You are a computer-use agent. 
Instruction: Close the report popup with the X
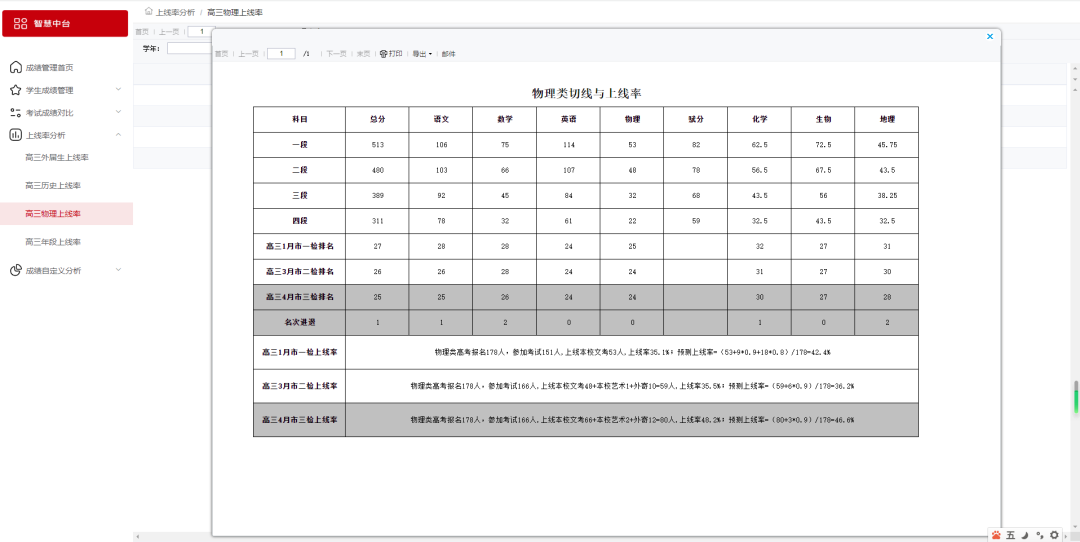click(990, 36)
